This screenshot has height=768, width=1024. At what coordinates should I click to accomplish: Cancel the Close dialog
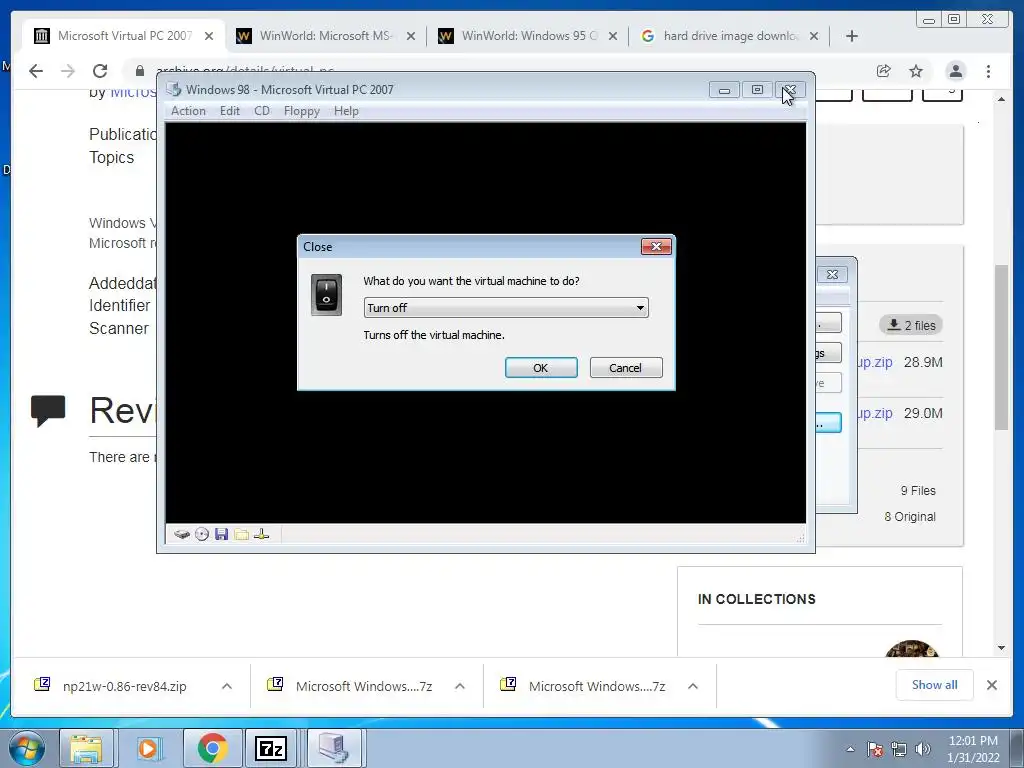click(626, 368)
